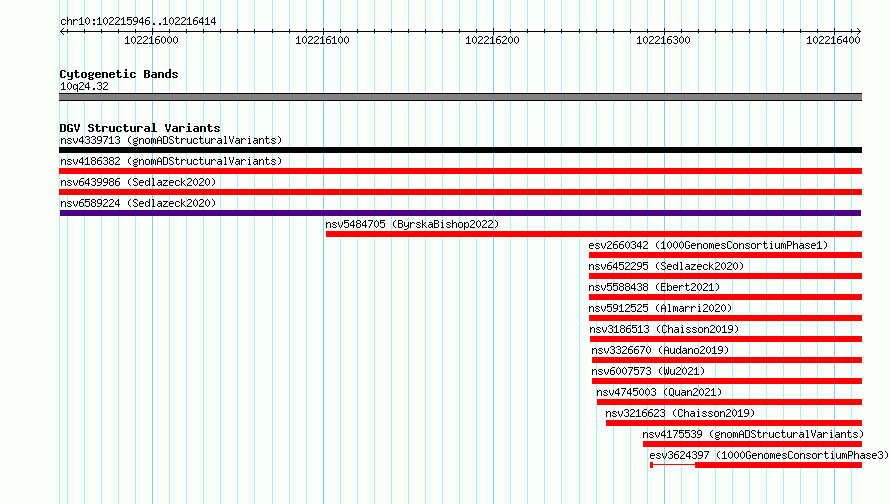Click the purple bar of nsv6589224
This screenshot has height=504, width=890.
click(460, 213)
